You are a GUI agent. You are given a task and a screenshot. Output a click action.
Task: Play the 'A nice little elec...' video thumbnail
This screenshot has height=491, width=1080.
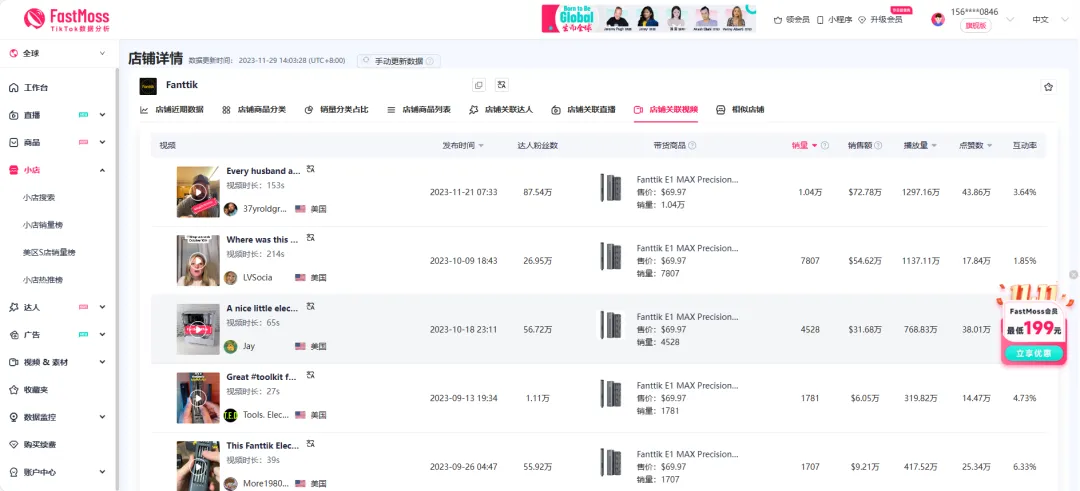(x=198, y=329)
